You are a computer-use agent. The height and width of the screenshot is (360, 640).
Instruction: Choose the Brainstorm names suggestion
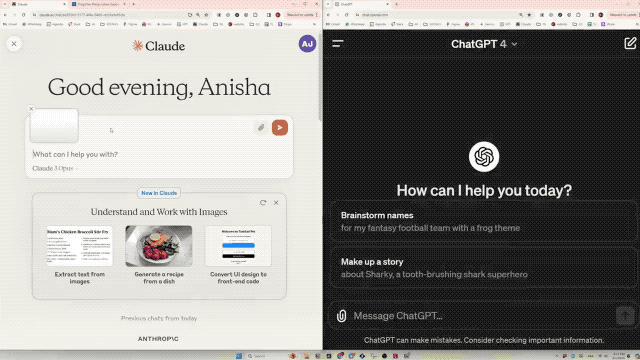pos(483,222)
